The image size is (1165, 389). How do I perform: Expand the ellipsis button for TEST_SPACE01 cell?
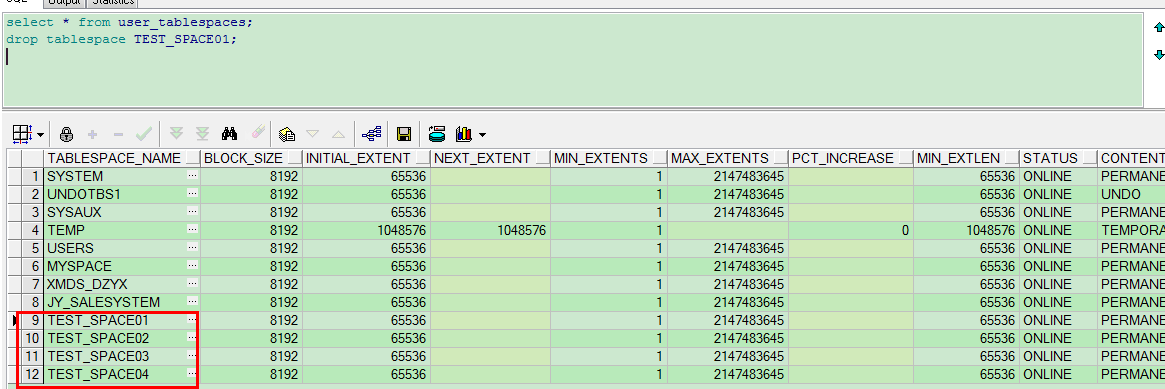point(192,321)
